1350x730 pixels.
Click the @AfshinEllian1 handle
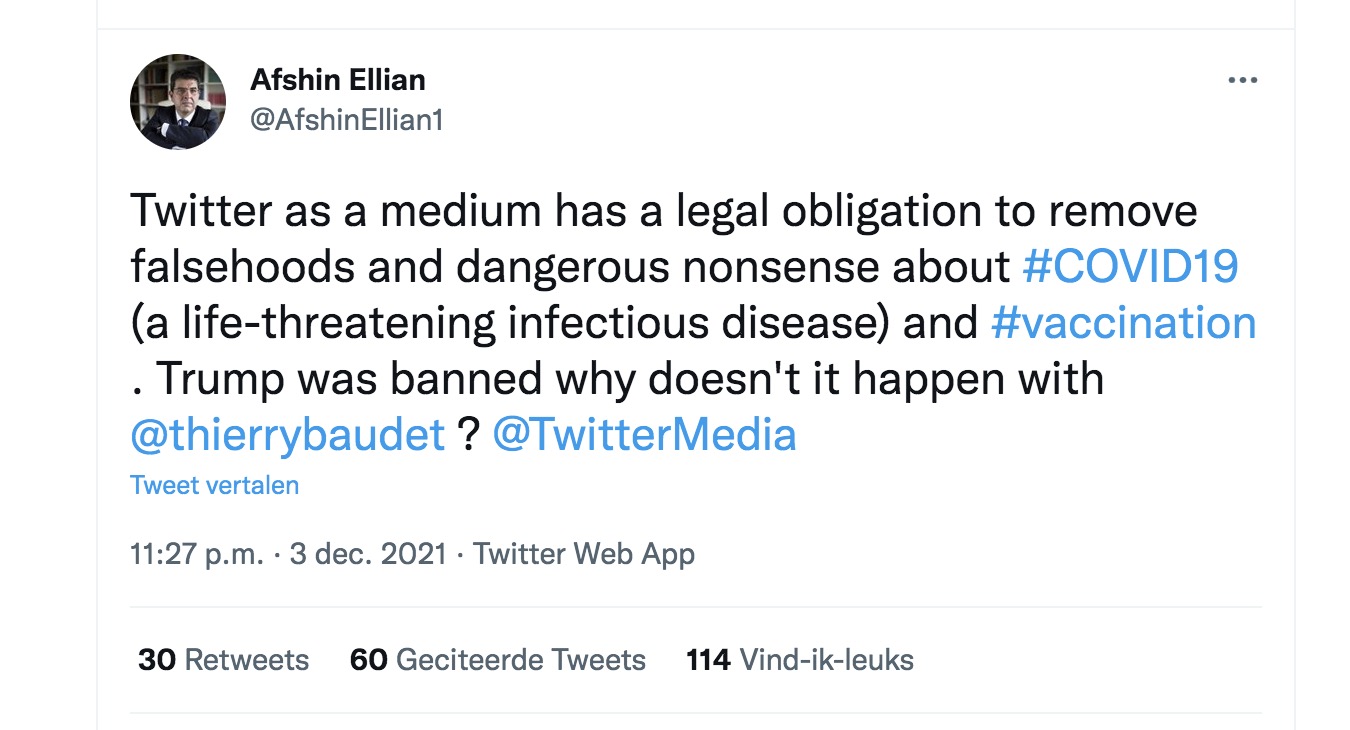pos(346,120)
